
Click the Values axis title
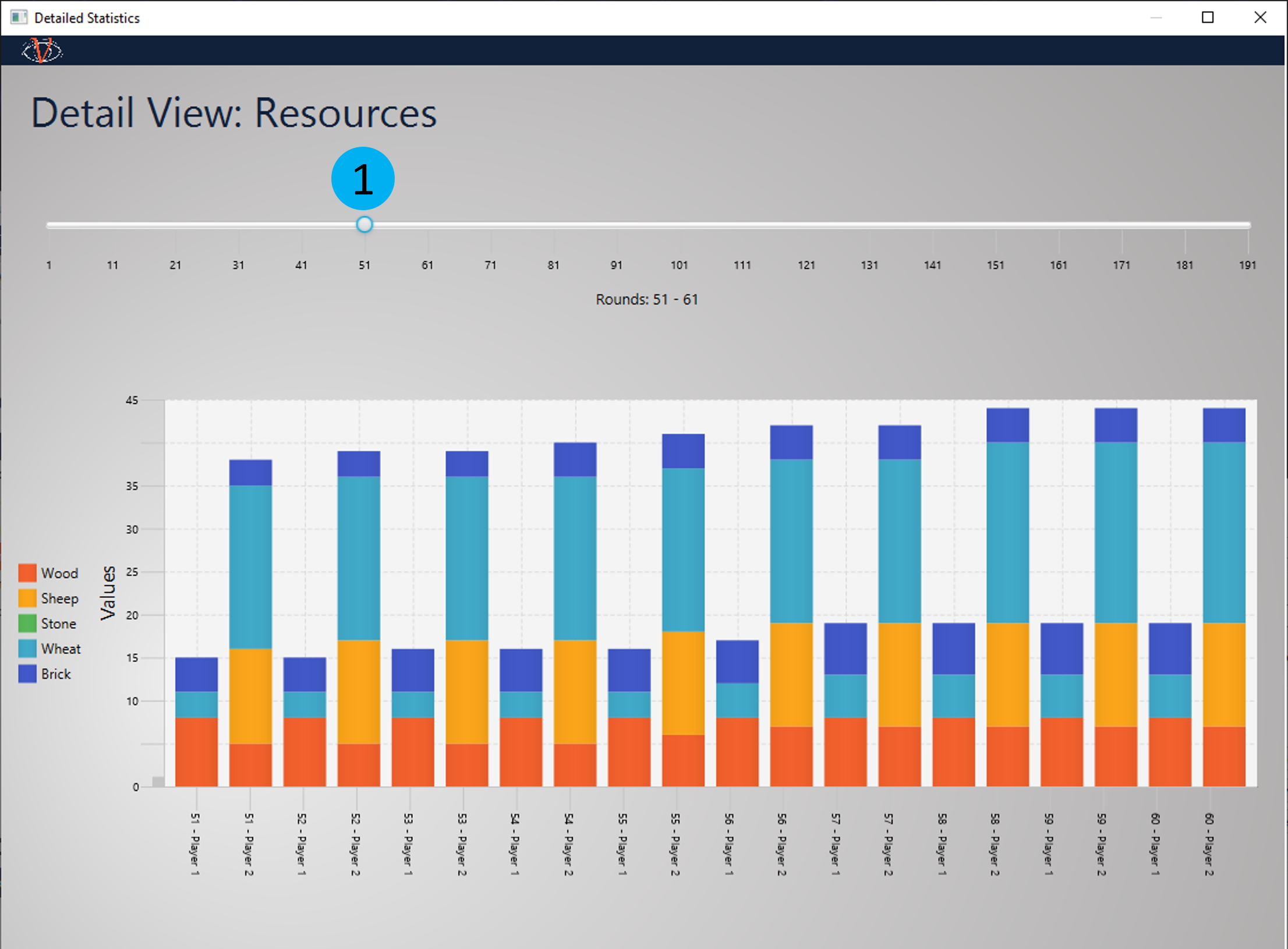pyautogui.click(x=108, y=593)
